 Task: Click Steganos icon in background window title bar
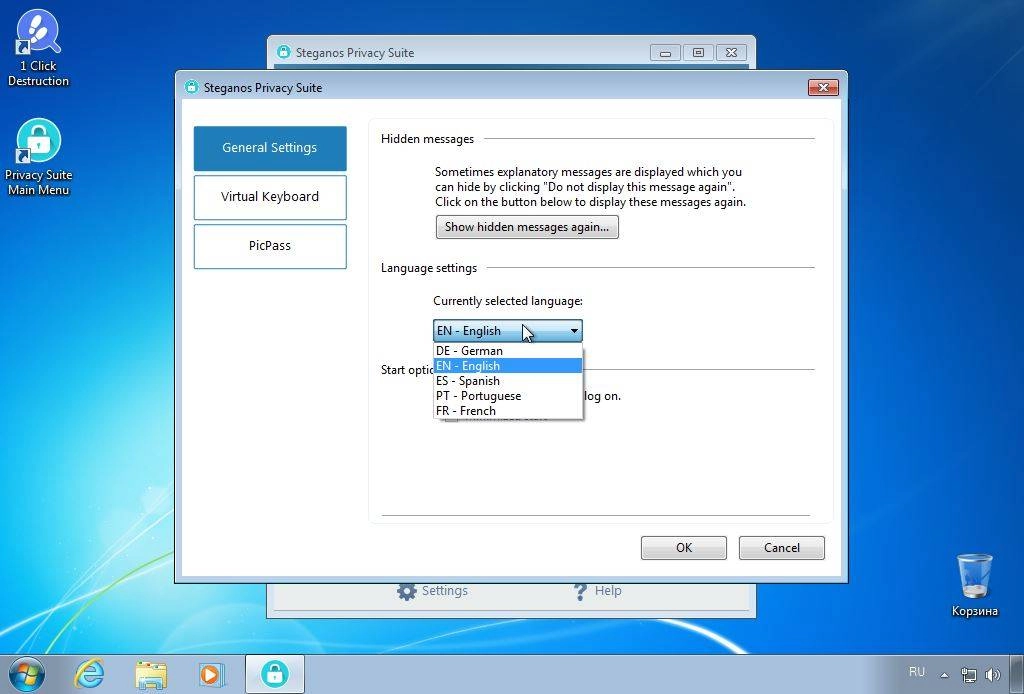(x=283, y=52)
